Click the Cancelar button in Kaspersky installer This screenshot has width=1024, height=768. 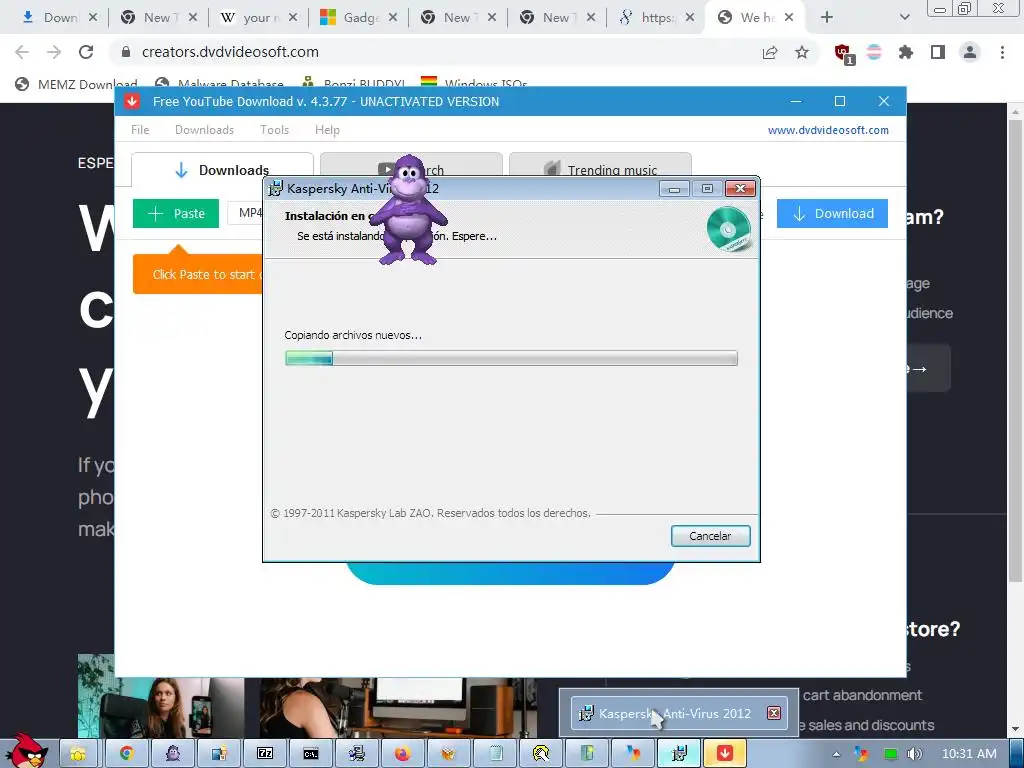coord(711,536)
